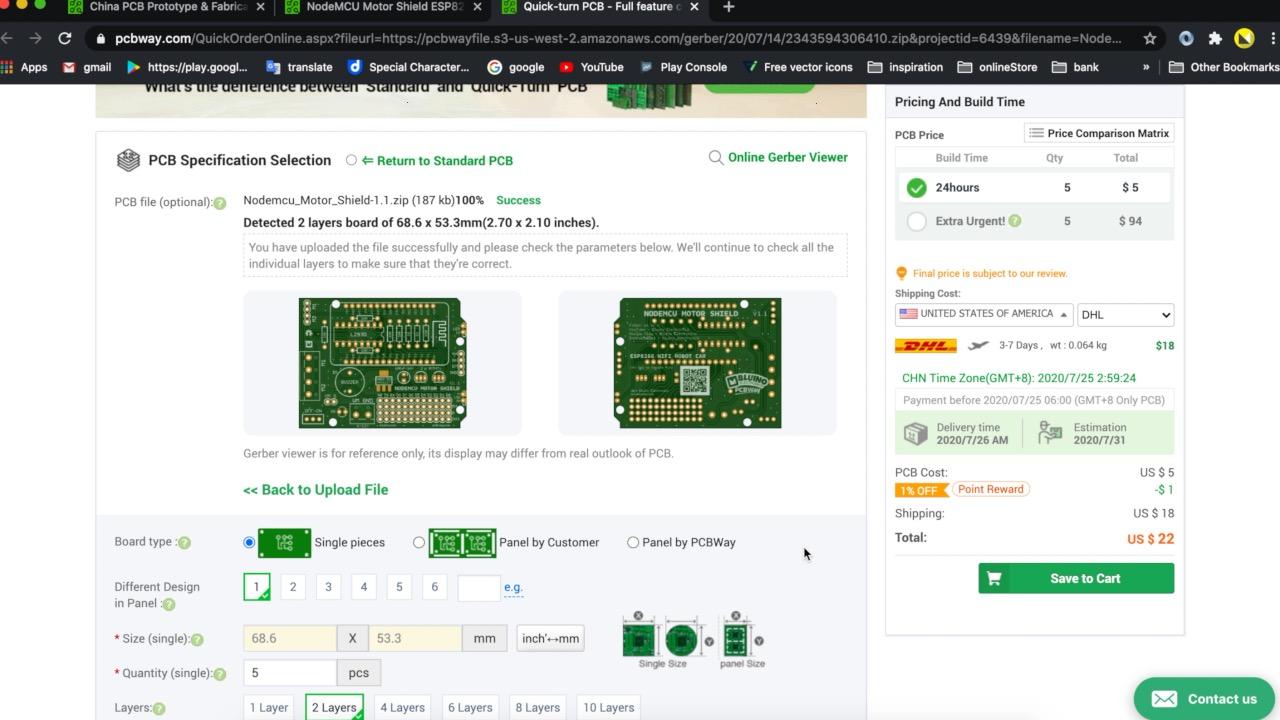Reload the current page

tap(65, 38)
